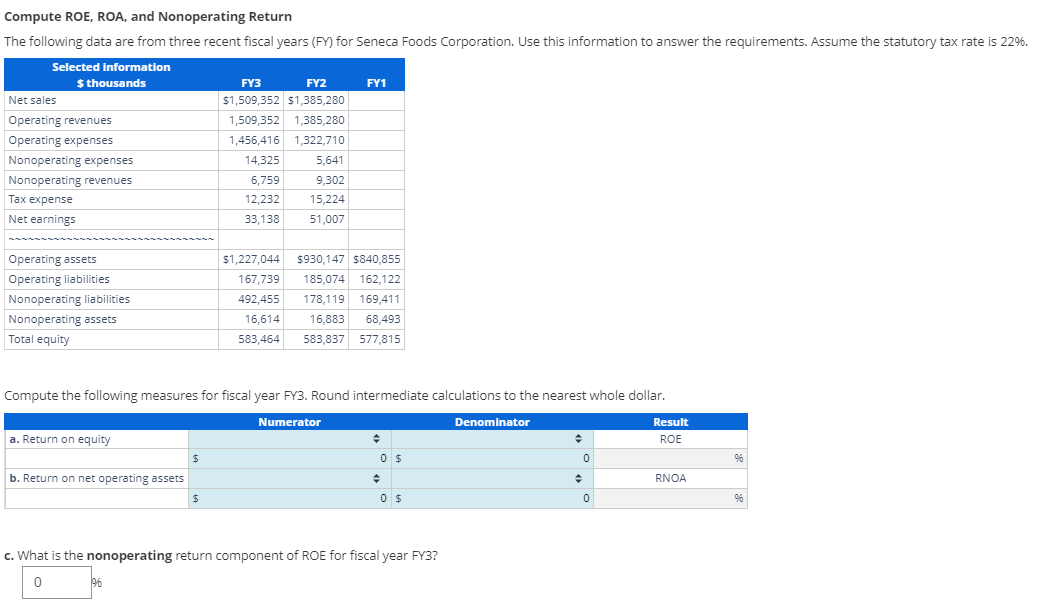Screen dimensions: 1038x605
Task: Click FY2 operating liabilities 185,074
Action: click(324, 279)
